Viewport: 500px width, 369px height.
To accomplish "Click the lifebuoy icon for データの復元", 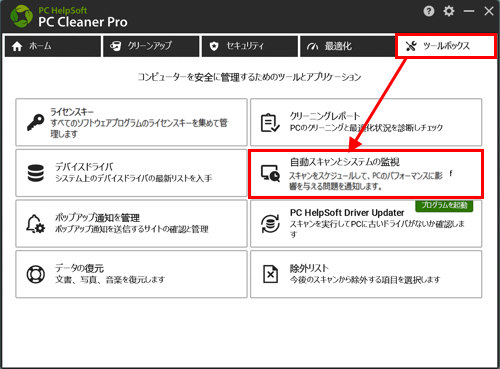I will [x=36, y=274].
